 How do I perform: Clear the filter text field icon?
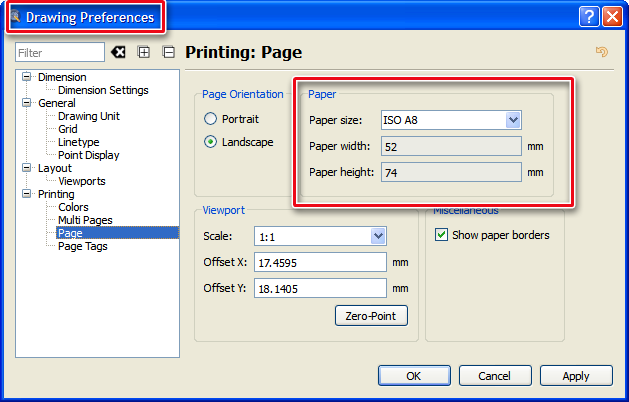click(118, 52)
